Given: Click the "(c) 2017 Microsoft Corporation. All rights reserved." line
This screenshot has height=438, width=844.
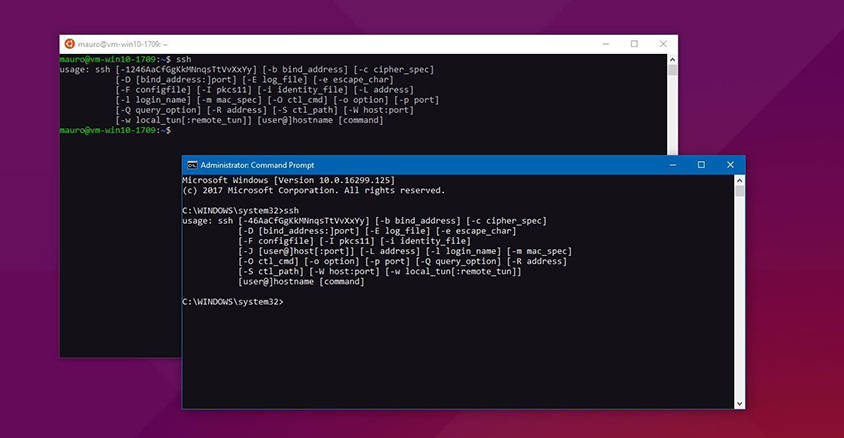Looking at the screenshot, I should click(x=314, y=190).
